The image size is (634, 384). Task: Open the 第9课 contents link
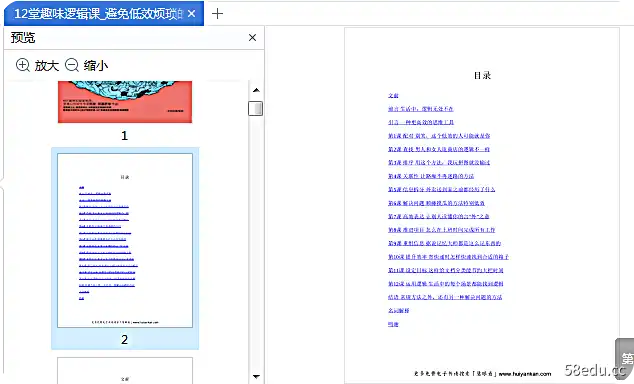444,243
